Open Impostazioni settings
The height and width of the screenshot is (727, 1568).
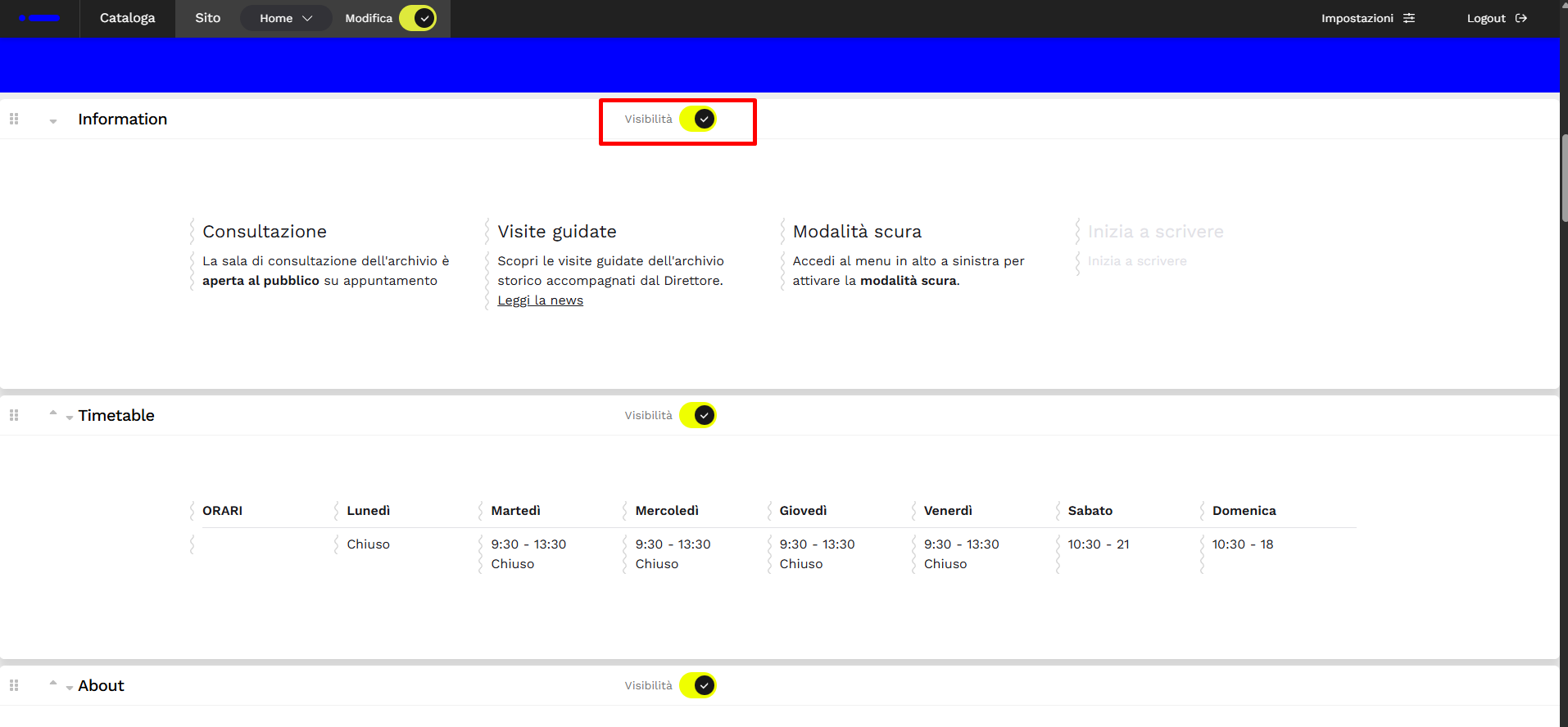point(1367,18)
